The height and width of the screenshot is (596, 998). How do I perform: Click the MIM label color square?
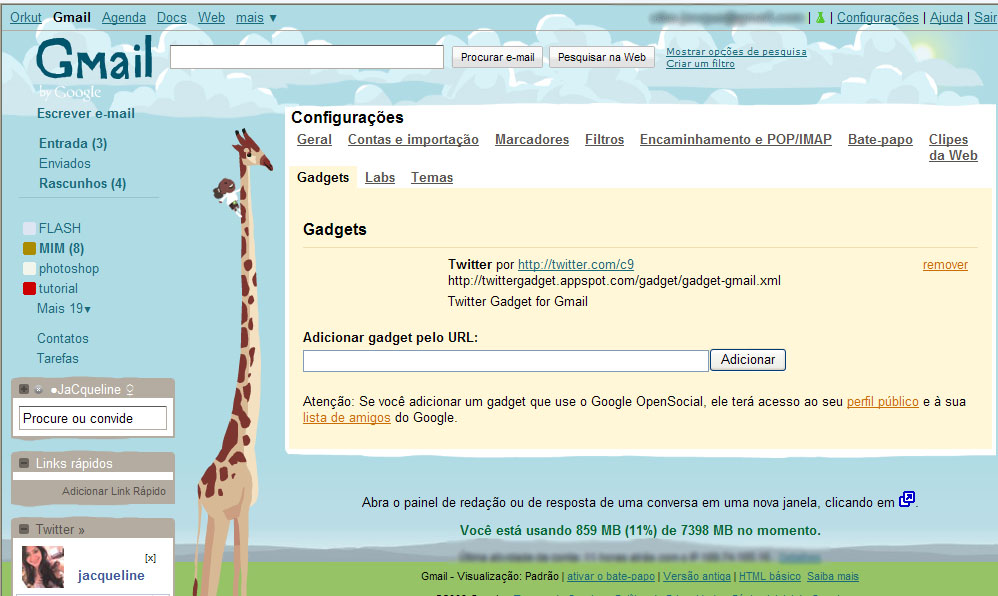click(29, 248)
